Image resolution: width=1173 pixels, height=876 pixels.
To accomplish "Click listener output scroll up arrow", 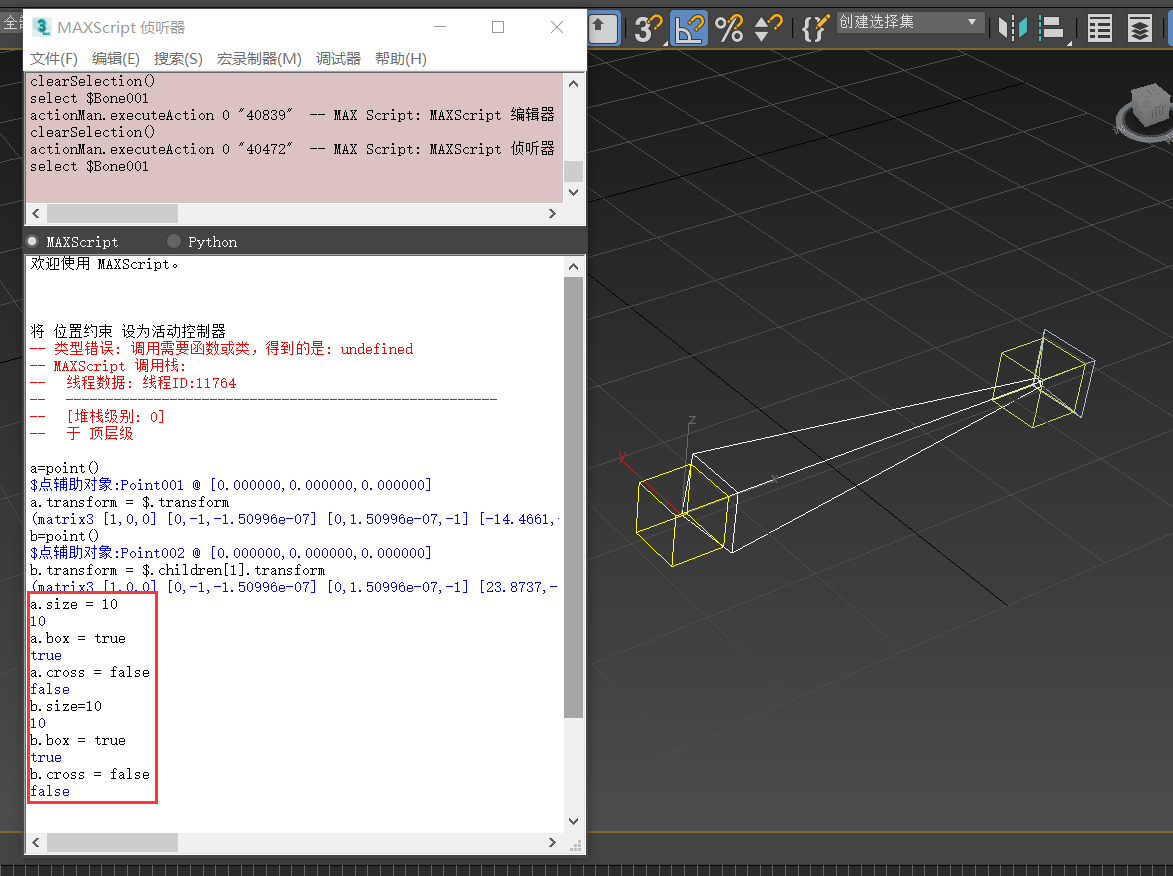I will tap(573, 266).
